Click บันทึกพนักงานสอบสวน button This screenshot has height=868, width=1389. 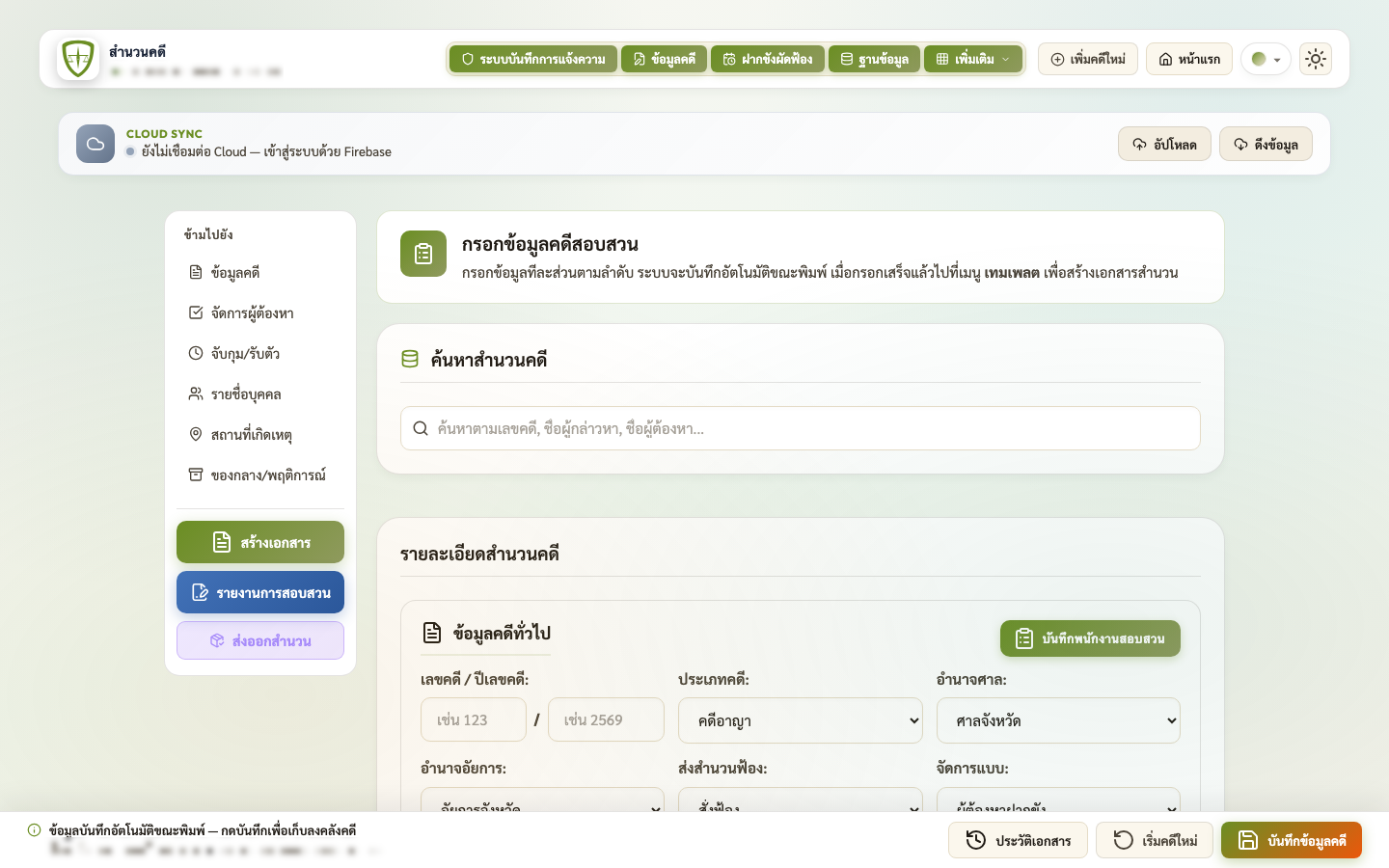click(1090, 638)
